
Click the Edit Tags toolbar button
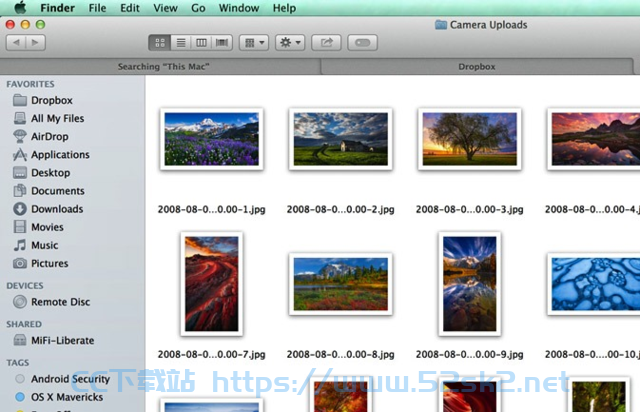[362, 42]
